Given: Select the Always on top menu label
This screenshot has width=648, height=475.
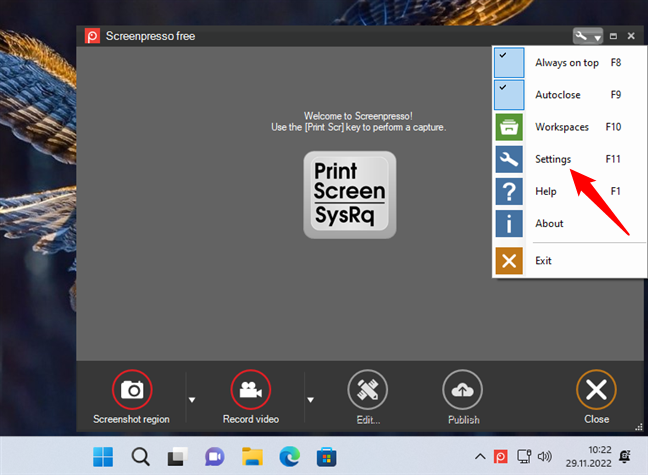Looking at the screenshot, I should 567,63.
